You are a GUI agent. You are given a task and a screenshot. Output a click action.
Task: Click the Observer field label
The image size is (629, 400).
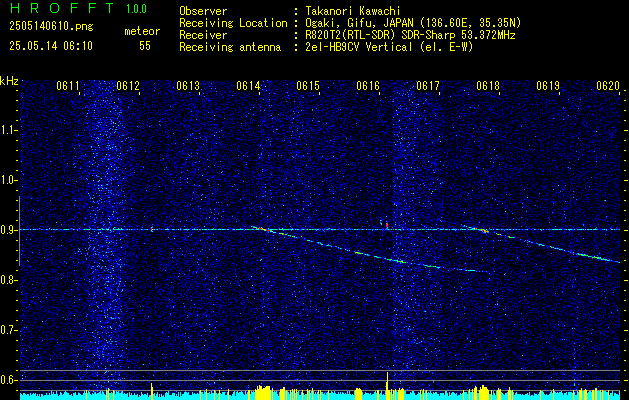click(203, 11)
